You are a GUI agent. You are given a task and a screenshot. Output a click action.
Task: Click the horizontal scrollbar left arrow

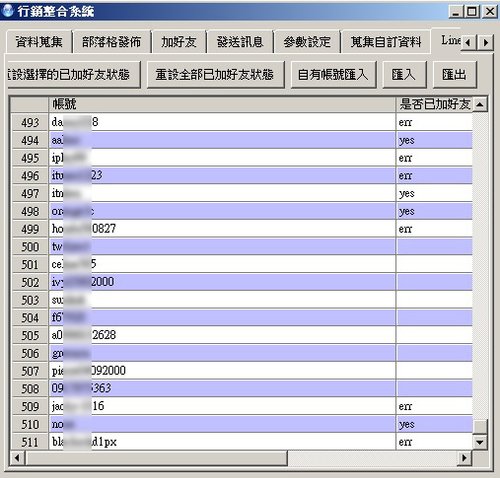(x=17, y=458)
